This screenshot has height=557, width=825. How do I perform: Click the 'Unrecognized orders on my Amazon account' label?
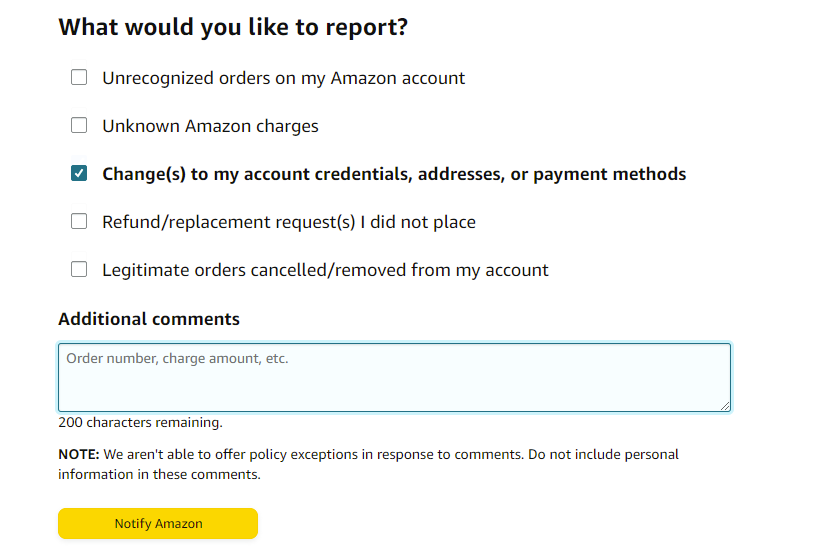point(283,78)
